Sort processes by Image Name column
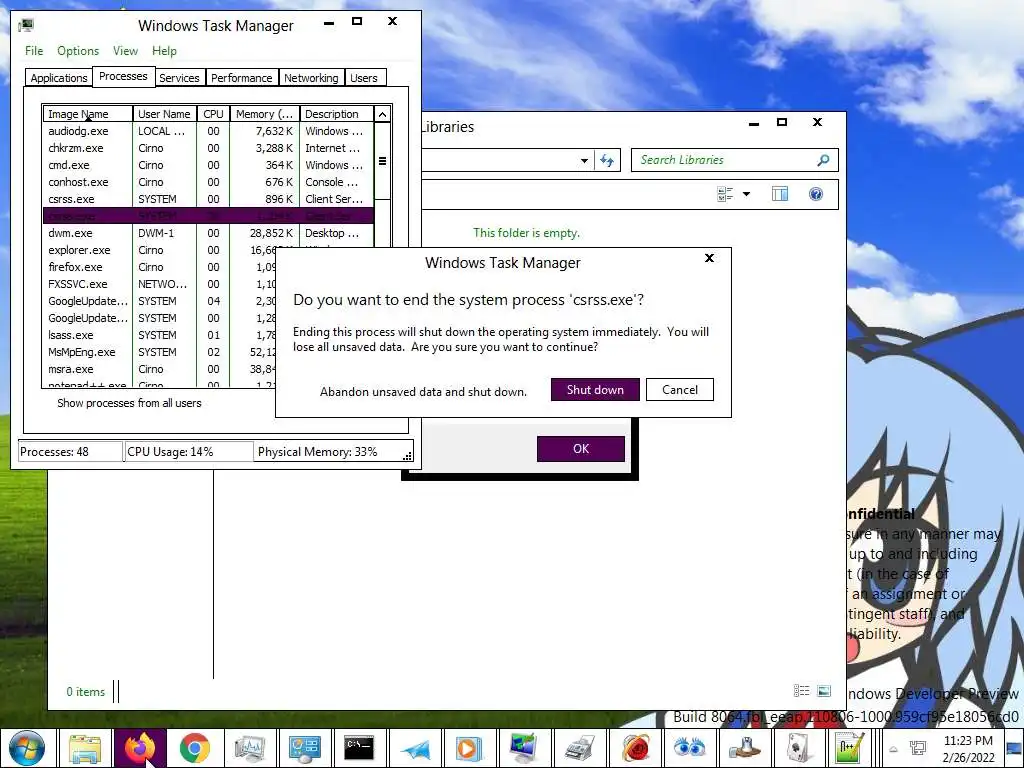 [x=88, y=114]
